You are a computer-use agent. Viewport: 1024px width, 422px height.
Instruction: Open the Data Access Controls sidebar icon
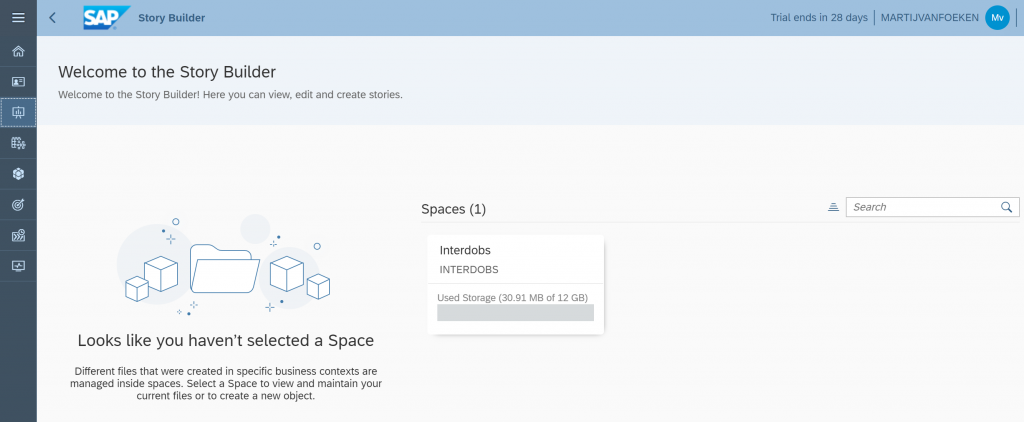tap(18, 235)
